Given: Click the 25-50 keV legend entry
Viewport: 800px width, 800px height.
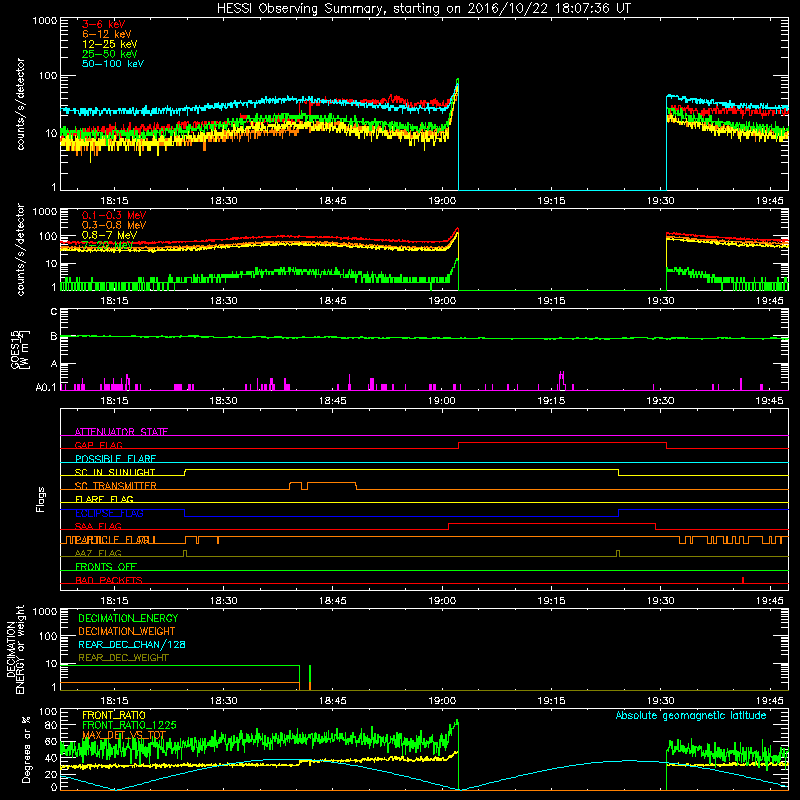Looking at the screenshot, I should coord(109,54).
